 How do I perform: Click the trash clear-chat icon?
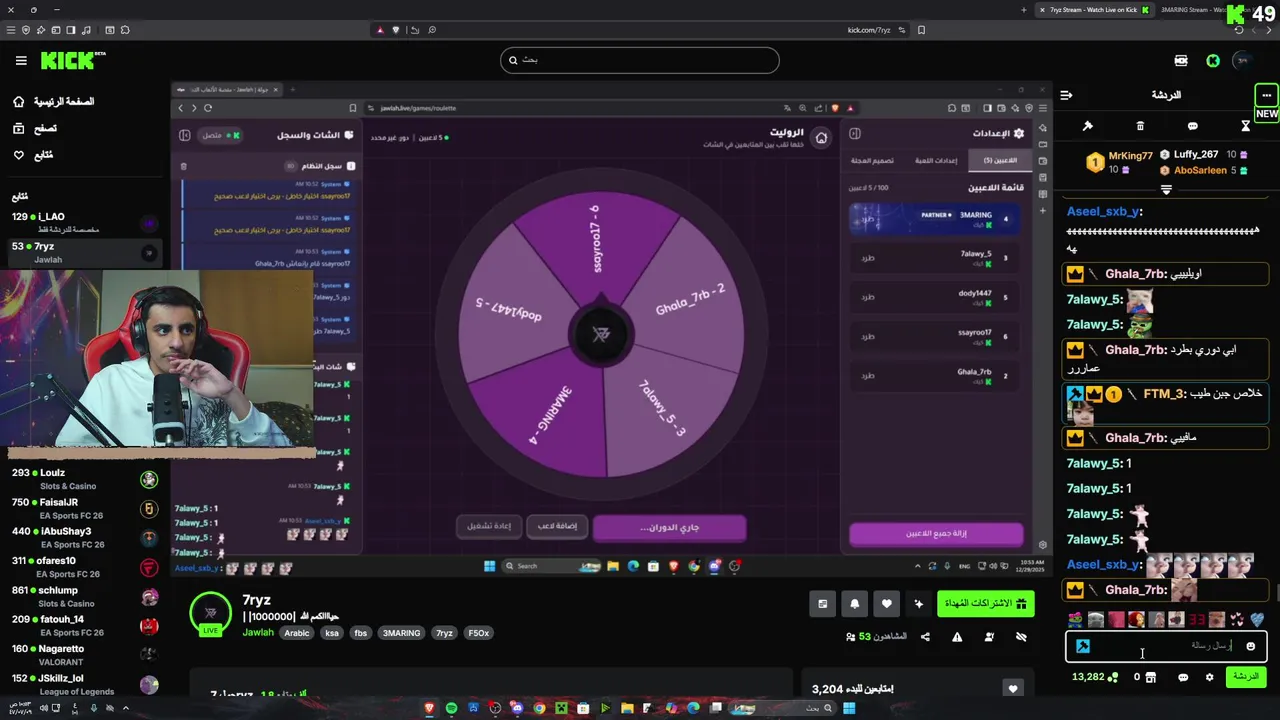(x=1140, y=126)
